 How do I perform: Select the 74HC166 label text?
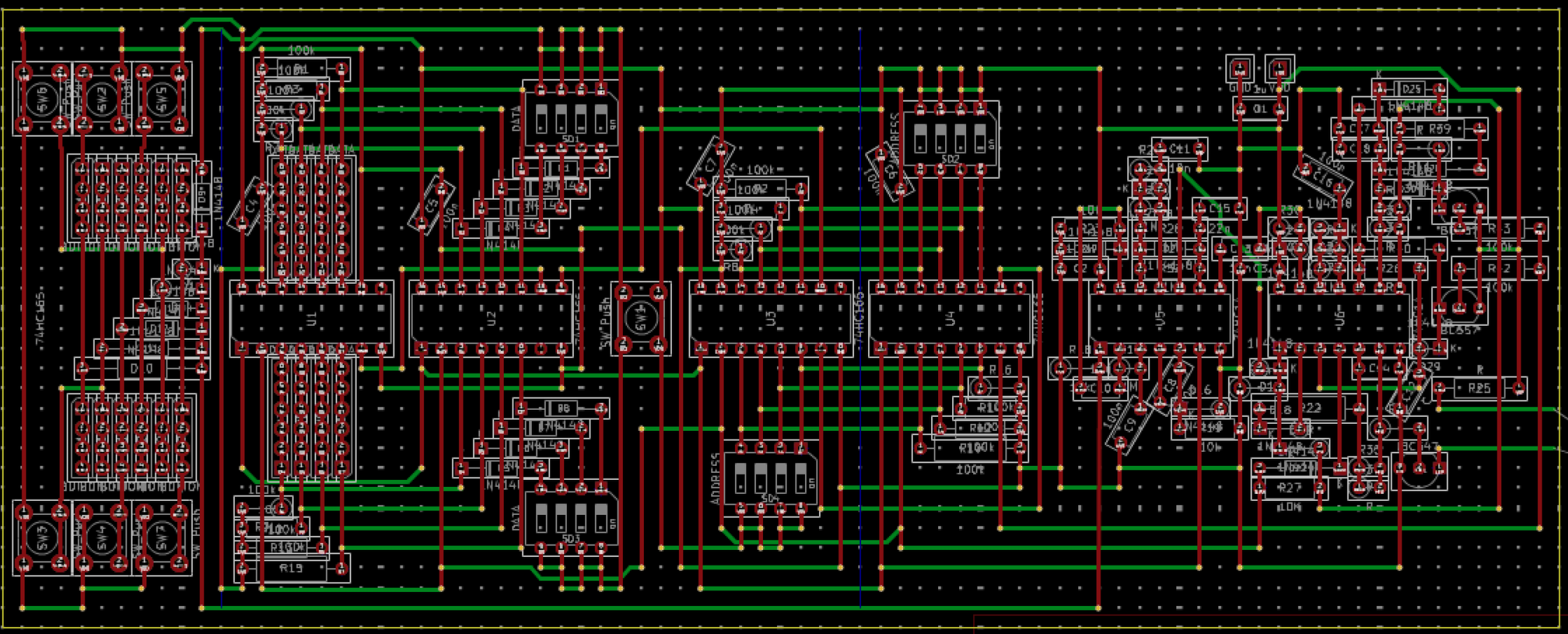[860, 319]
